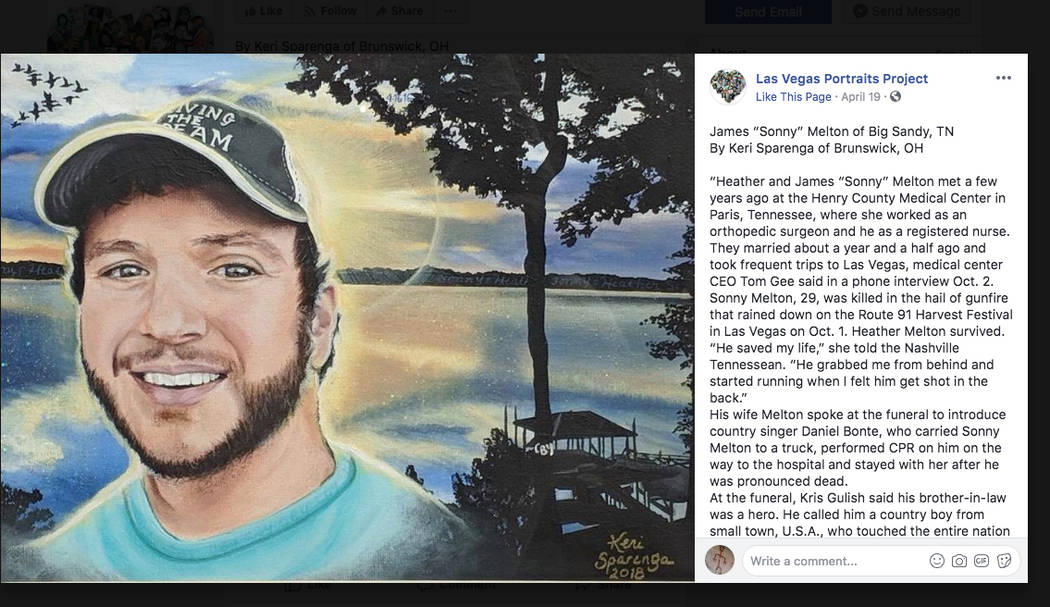Open the page's more options ellipsis
This screenshot has width=1050, height=607.
450,11
